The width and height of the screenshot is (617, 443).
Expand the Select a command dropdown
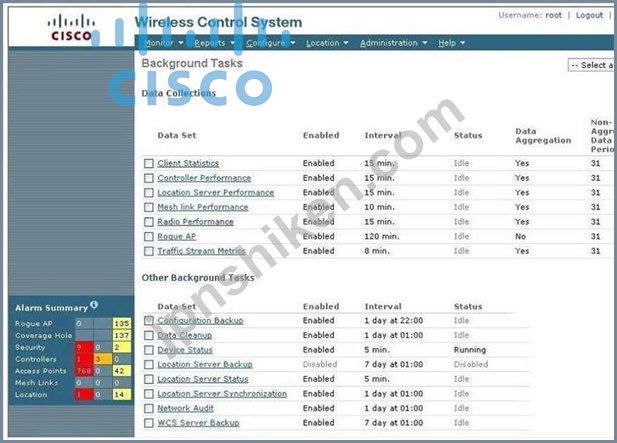591,65
